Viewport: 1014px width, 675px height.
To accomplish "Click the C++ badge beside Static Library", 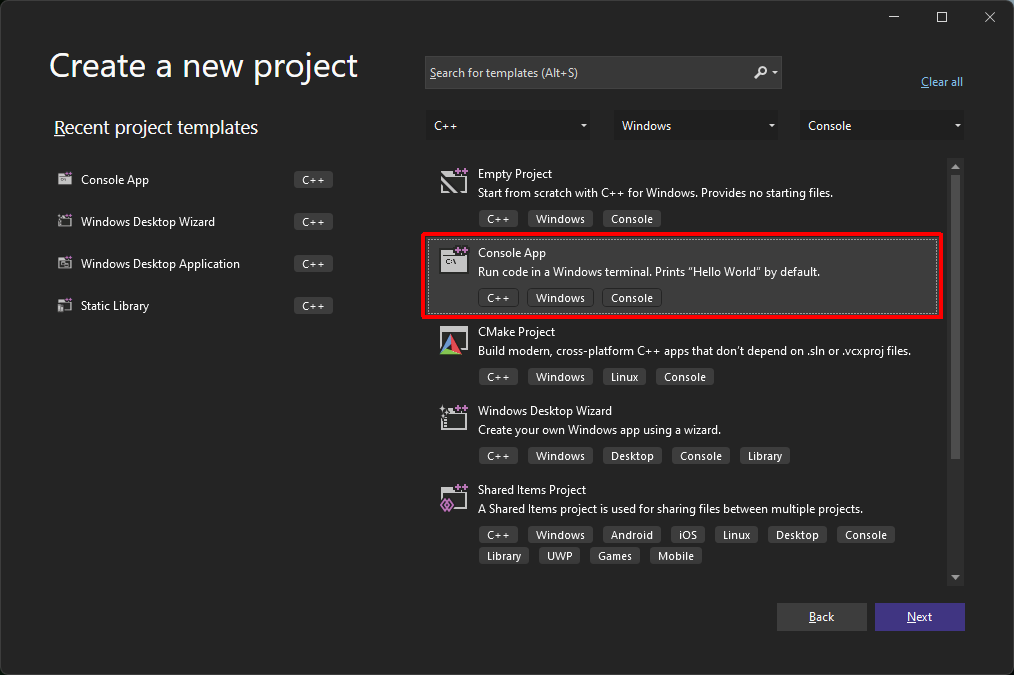I will pyautogui.click(x=313, y=306).
